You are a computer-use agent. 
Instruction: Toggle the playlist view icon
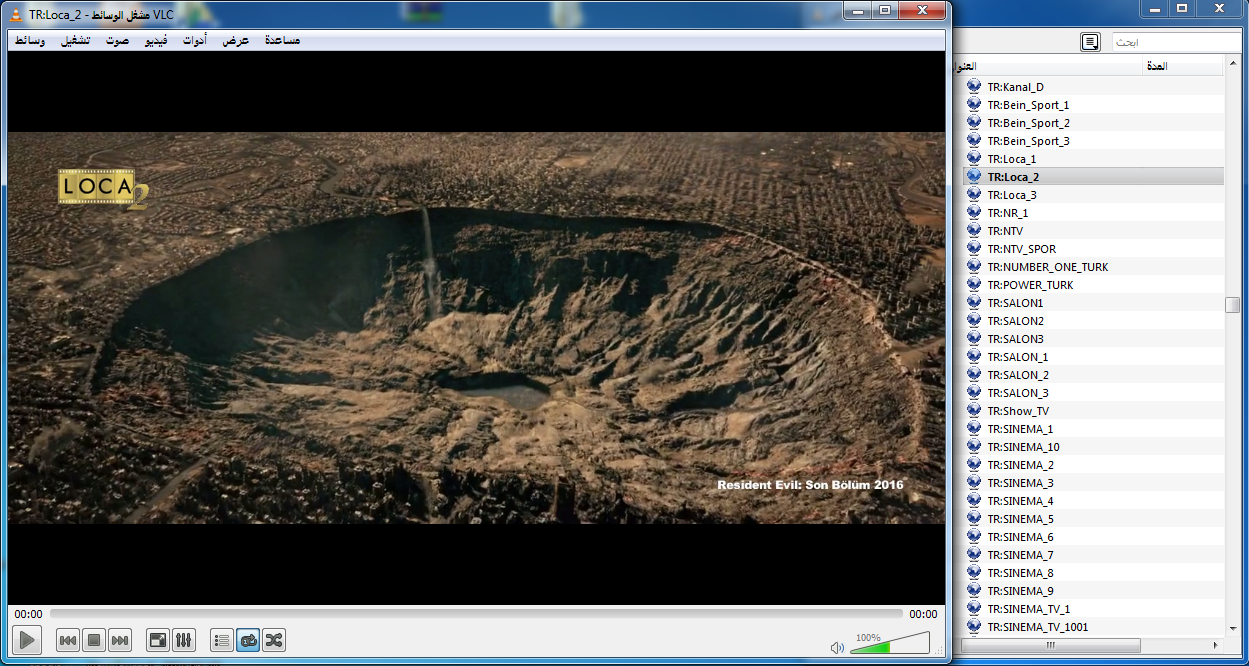[222, 640]
